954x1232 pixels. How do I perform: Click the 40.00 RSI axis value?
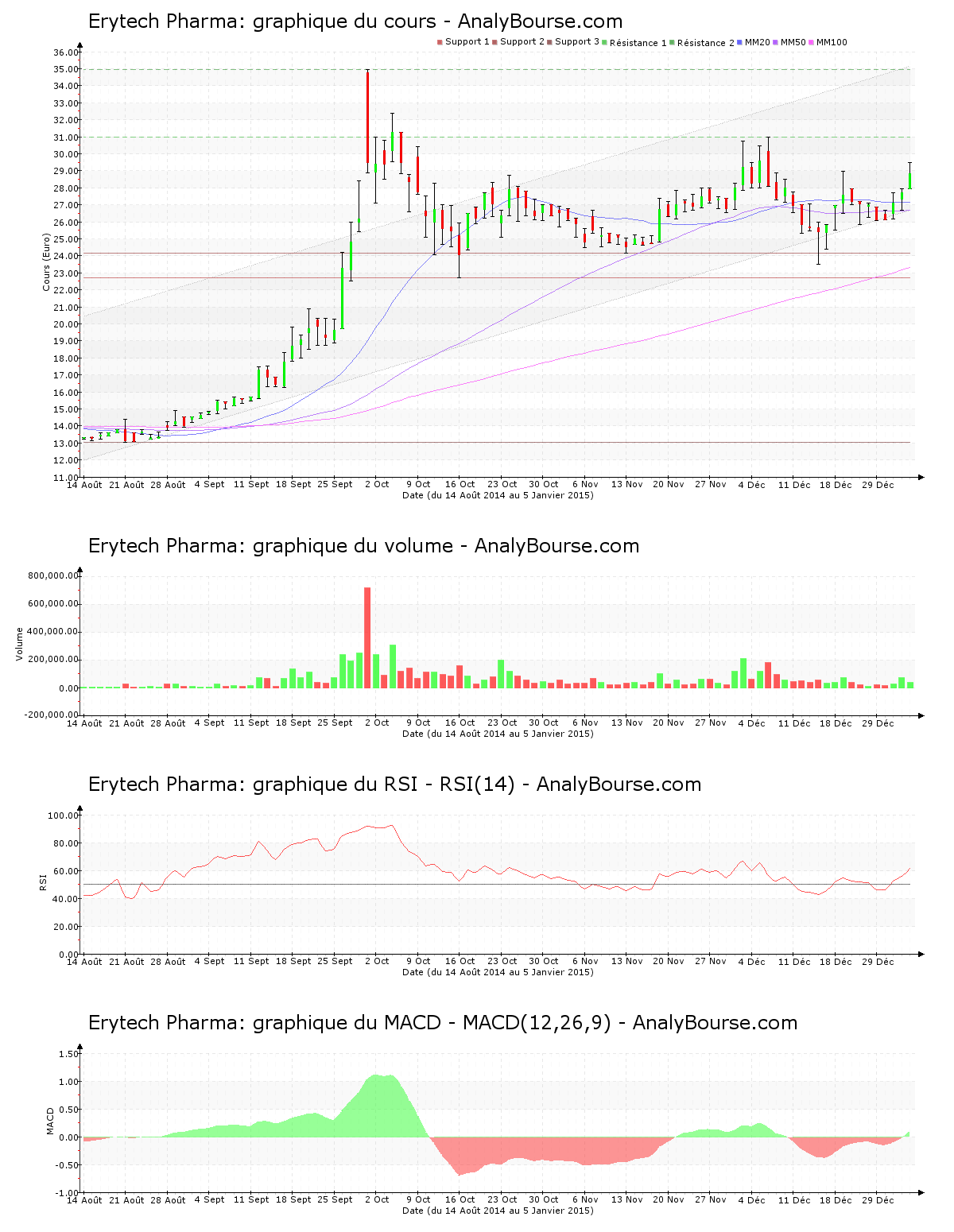66,899
